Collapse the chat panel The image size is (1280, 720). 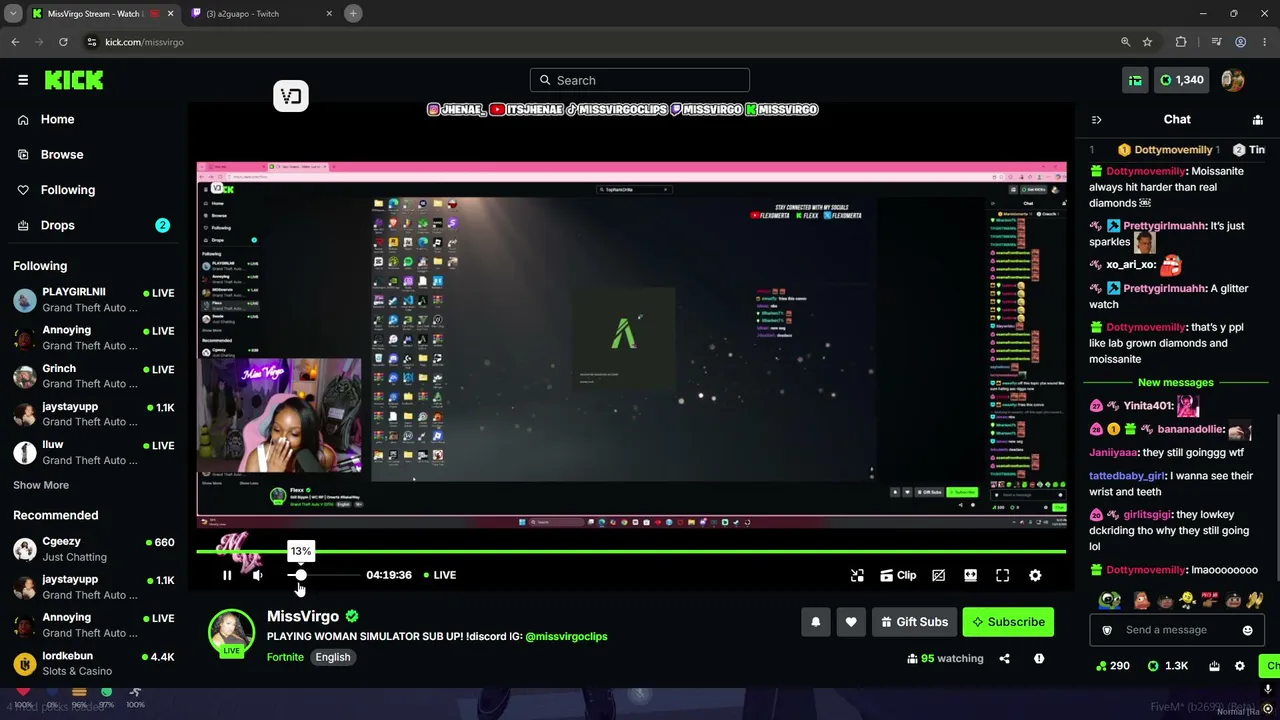(1096, 120)
